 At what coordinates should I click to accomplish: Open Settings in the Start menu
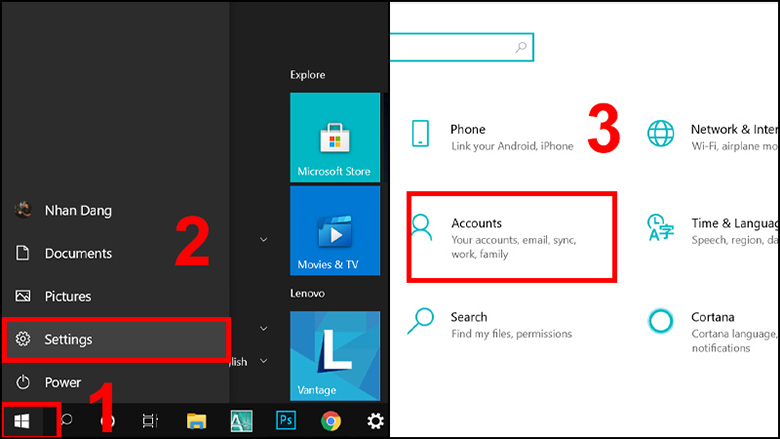115,340
